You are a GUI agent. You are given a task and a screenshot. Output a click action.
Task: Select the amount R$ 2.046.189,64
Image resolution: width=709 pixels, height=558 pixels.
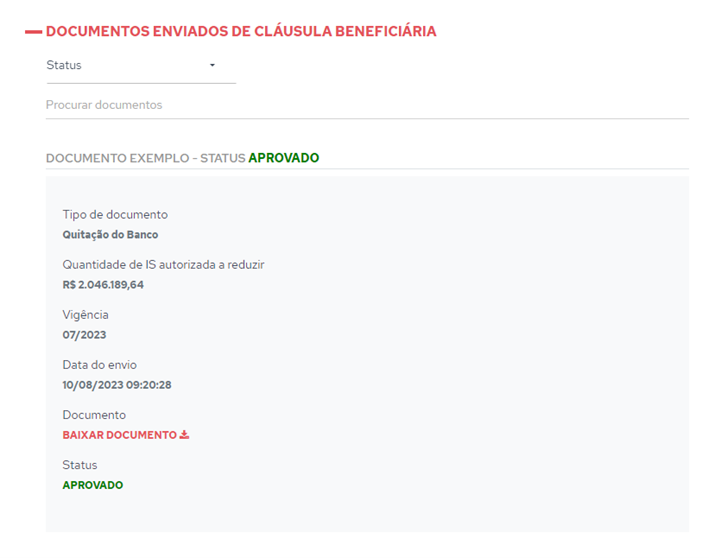pos(103,285)
